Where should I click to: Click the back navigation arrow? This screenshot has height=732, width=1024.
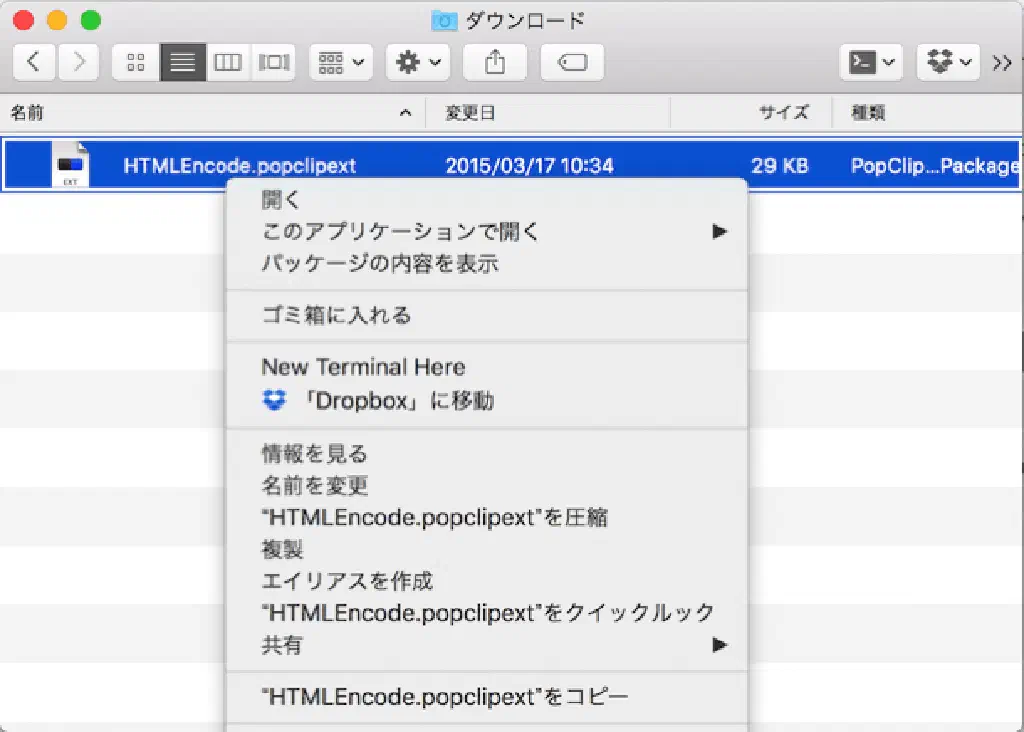pyautogui.click(x=34, y=62)
